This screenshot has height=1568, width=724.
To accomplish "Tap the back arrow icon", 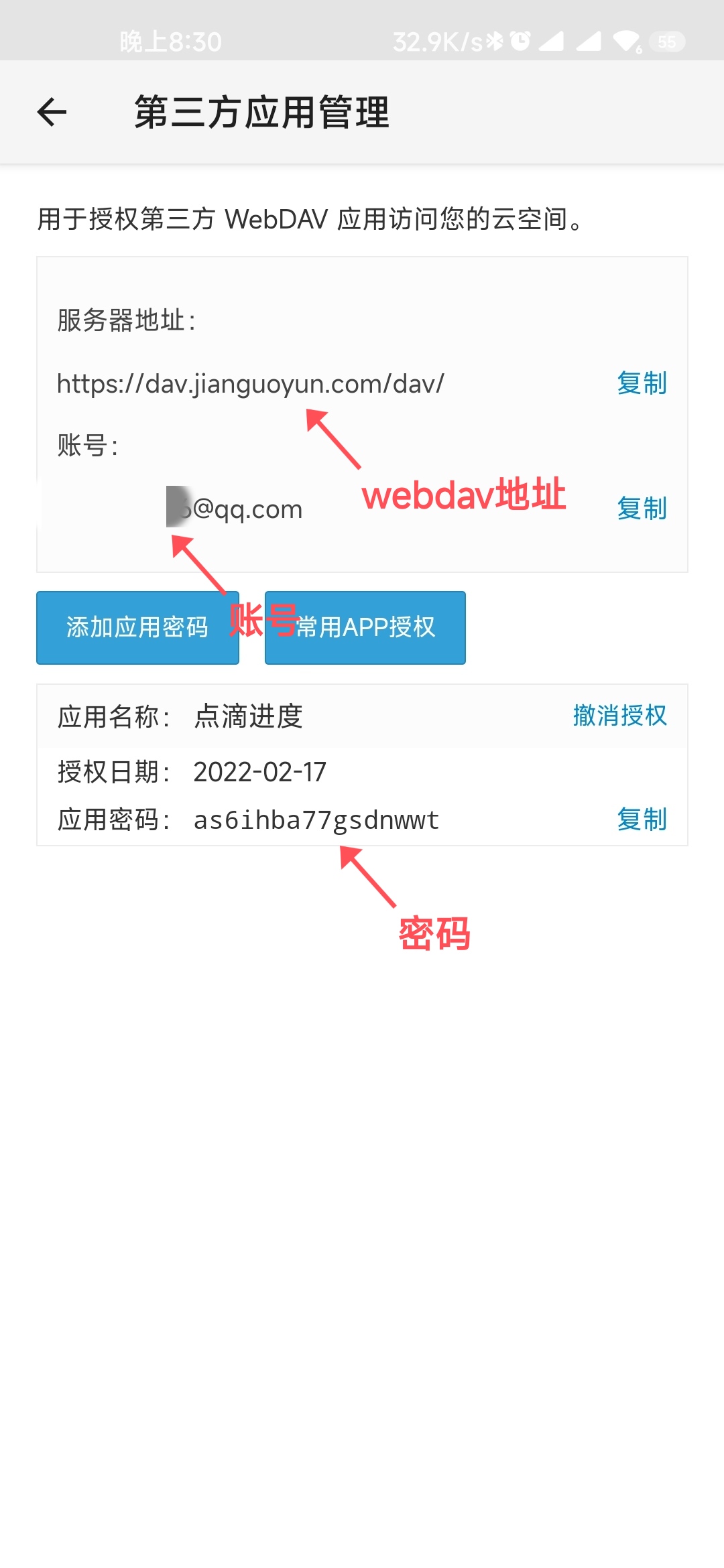I will [x=52, y=112].
